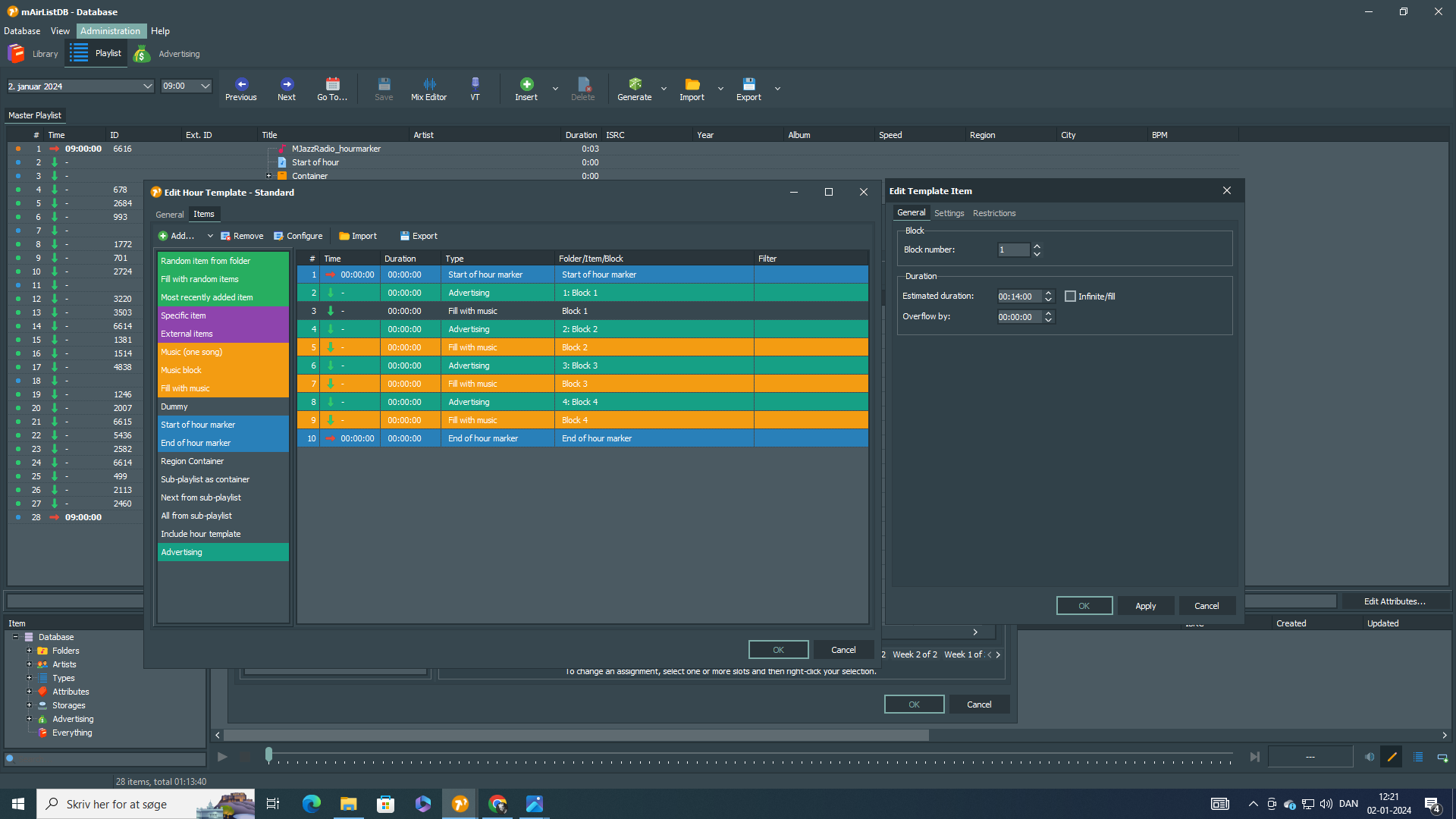Click the Mix Editor toolbar icon
This screenshot has width=1456, height=819.
tap(428, 84)
